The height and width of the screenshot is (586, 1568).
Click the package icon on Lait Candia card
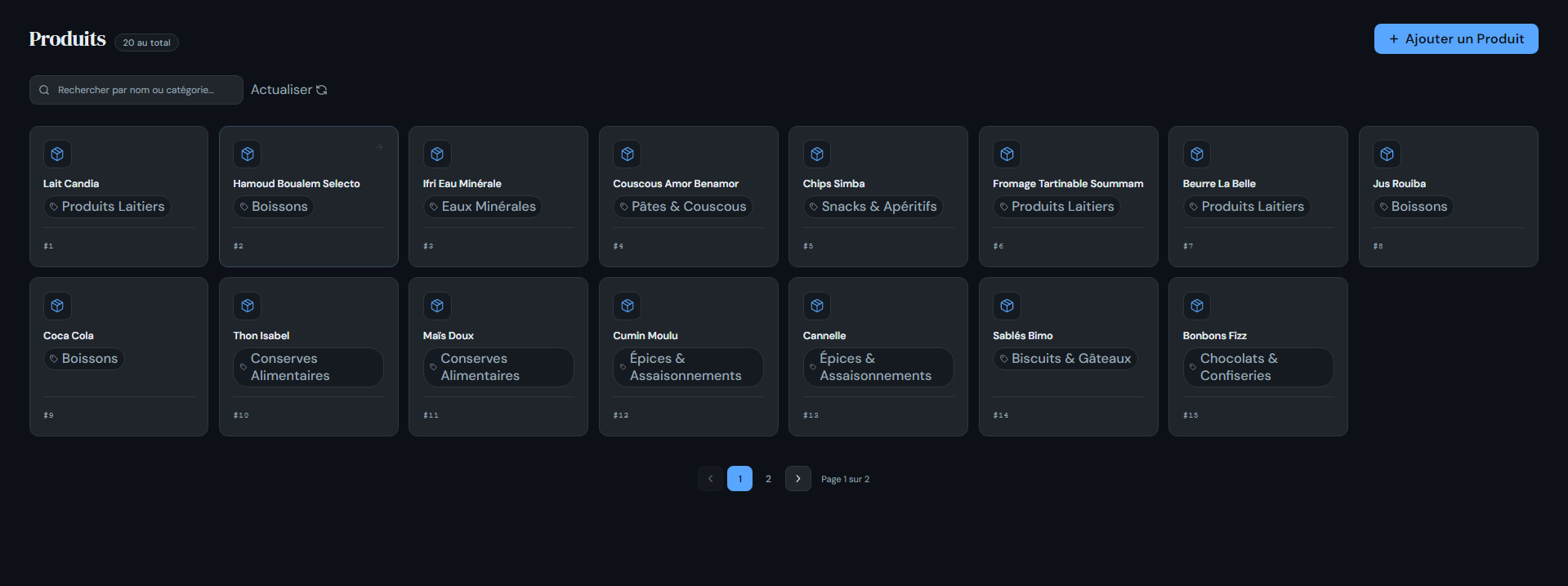(x=57, y=154)
